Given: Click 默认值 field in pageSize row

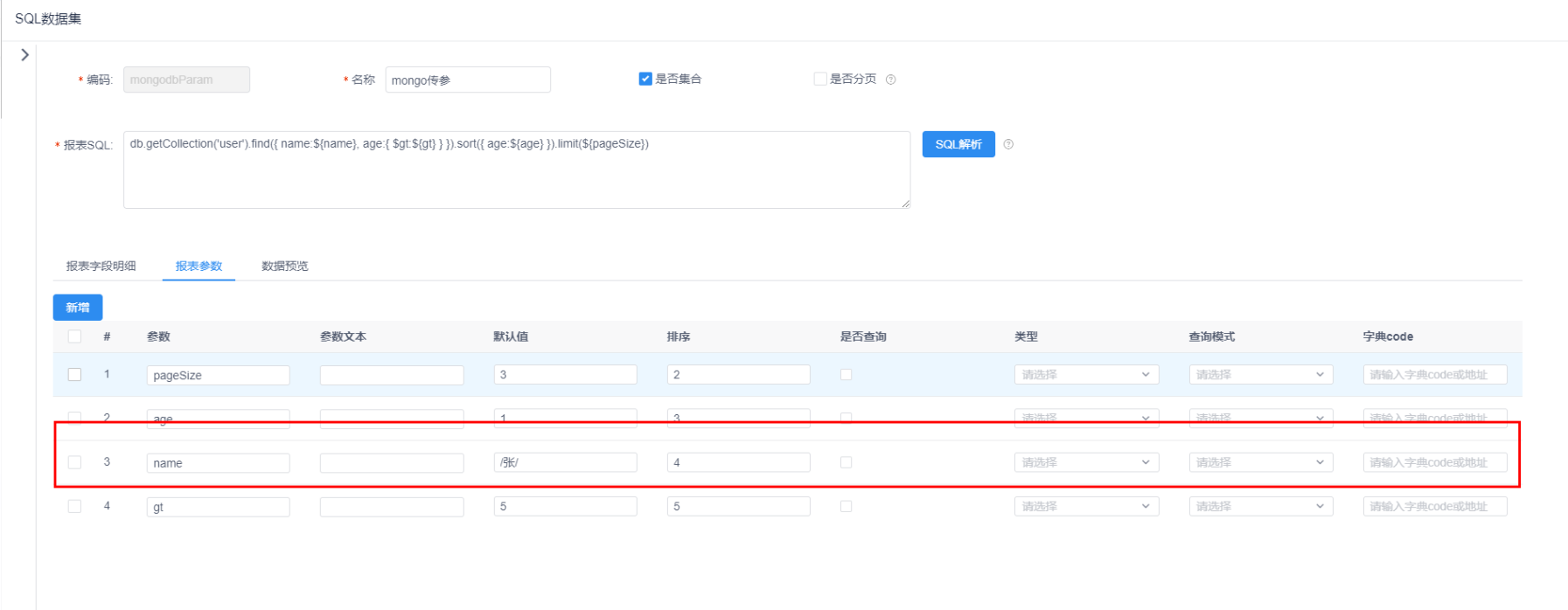Looking at the screenshot, I should 565,375.
